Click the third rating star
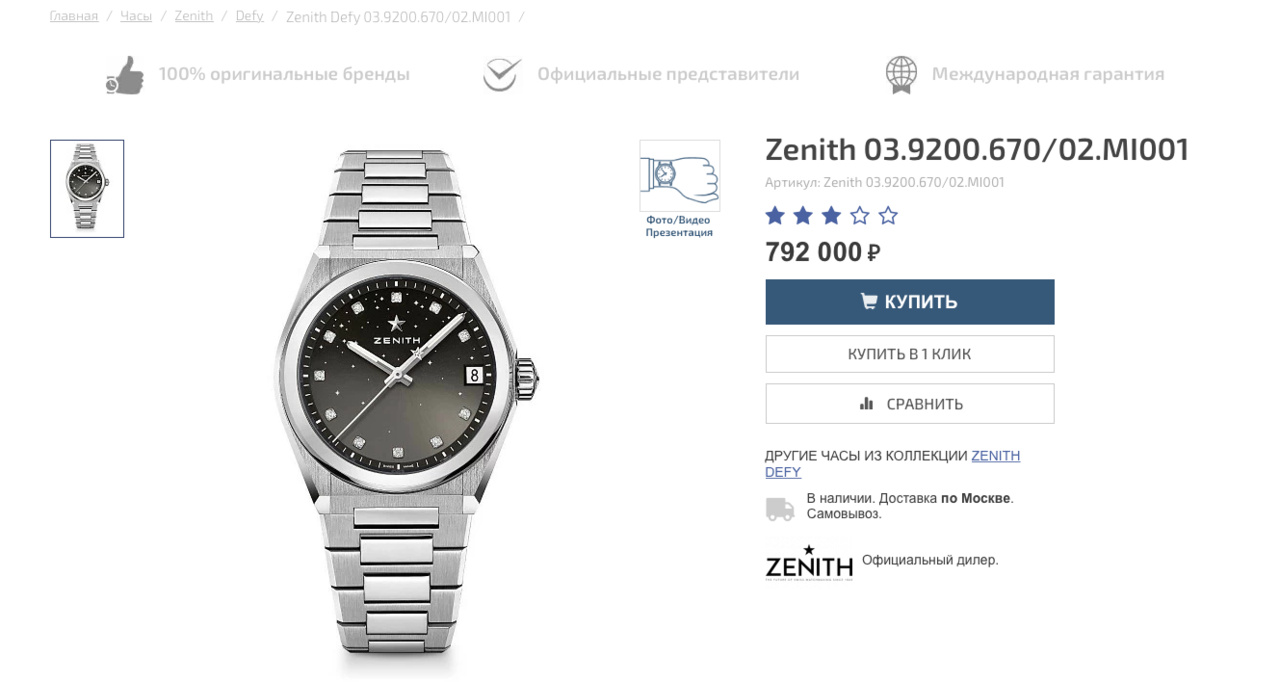 (832, 216)
